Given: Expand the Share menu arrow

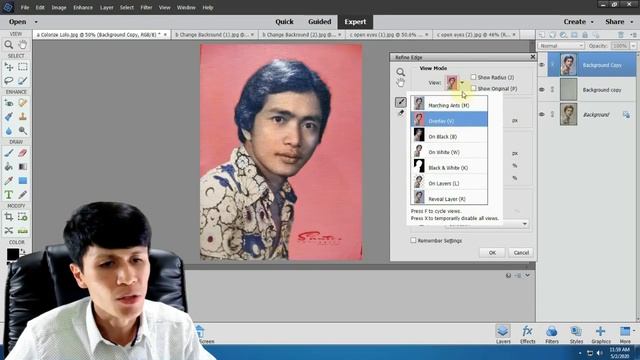Looking at the screenshot, I should (x=632, y=22).
